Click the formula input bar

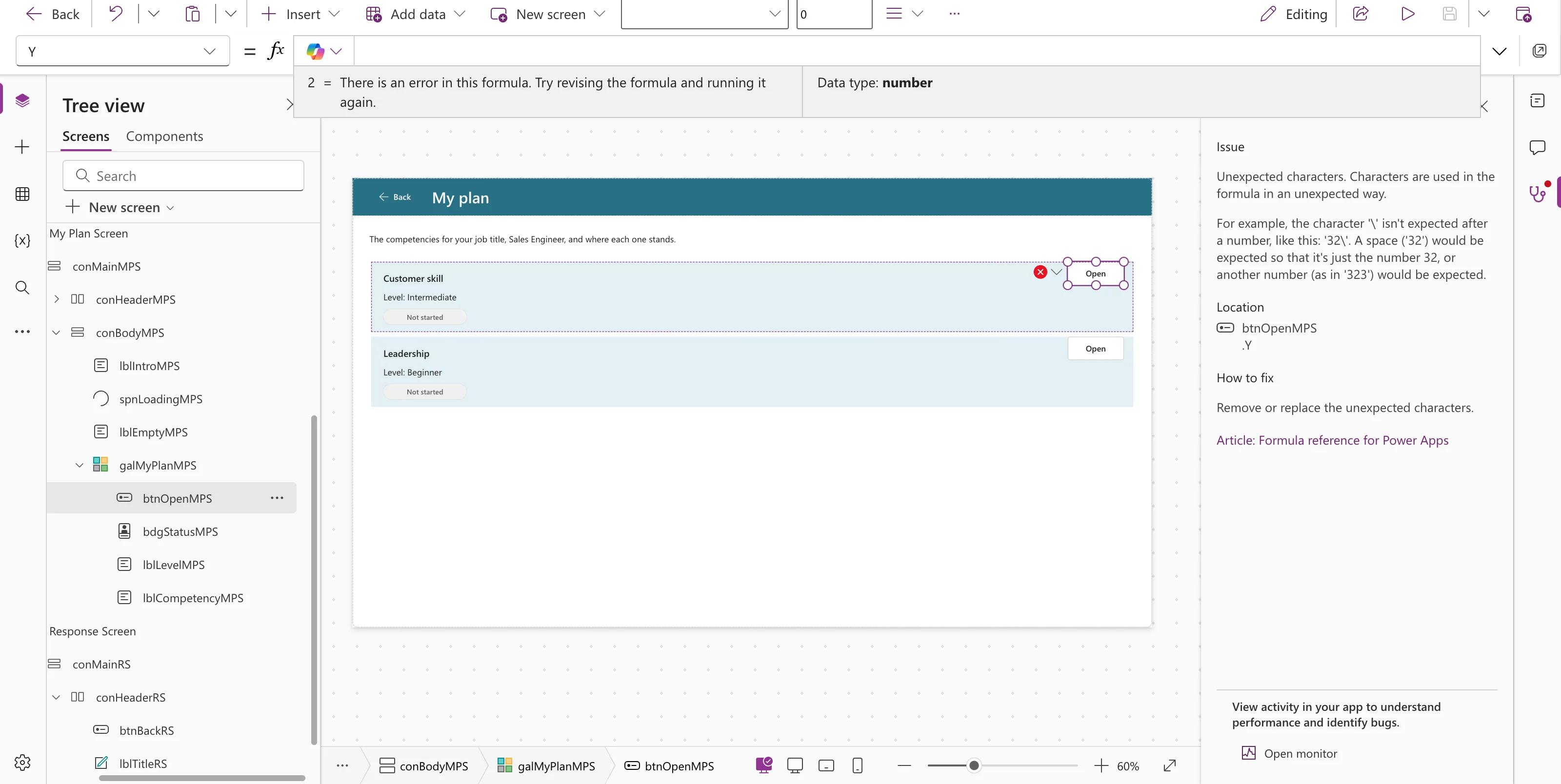[x=917, y=51]
